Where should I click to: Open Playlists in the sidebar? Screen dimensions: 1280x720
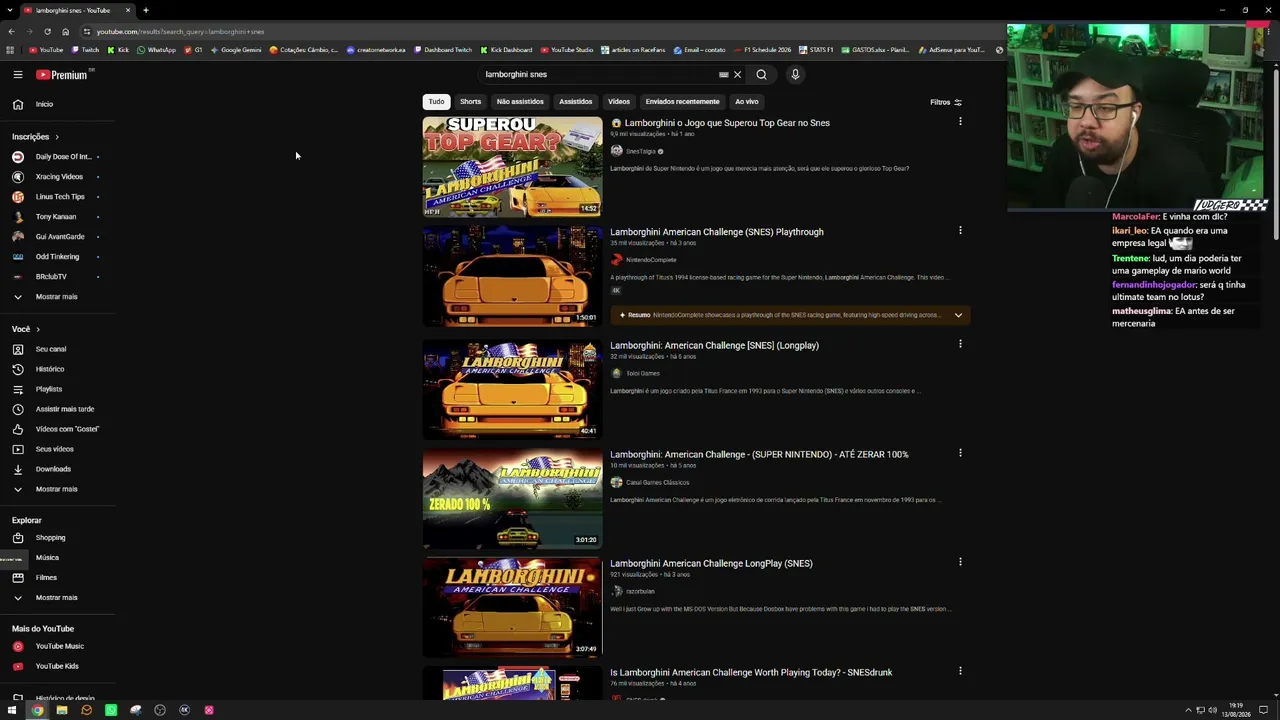[x=49, y=389]
